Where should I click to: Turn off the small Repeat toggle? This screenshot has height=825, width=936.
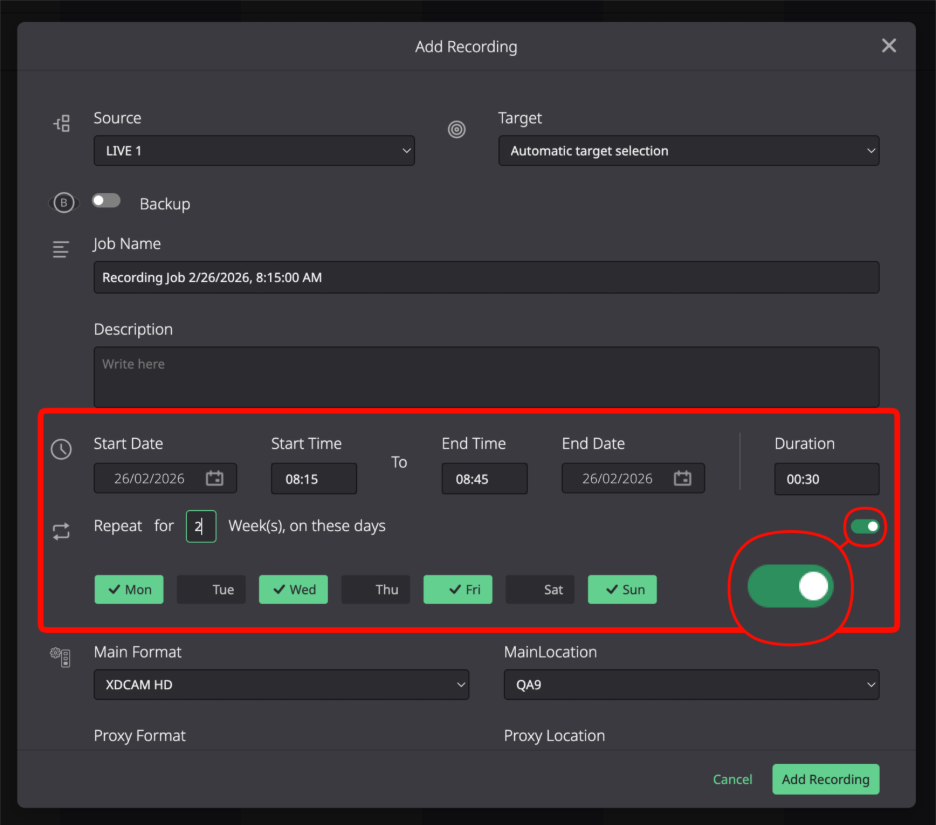pyautogui.click(x=865, y=527)
